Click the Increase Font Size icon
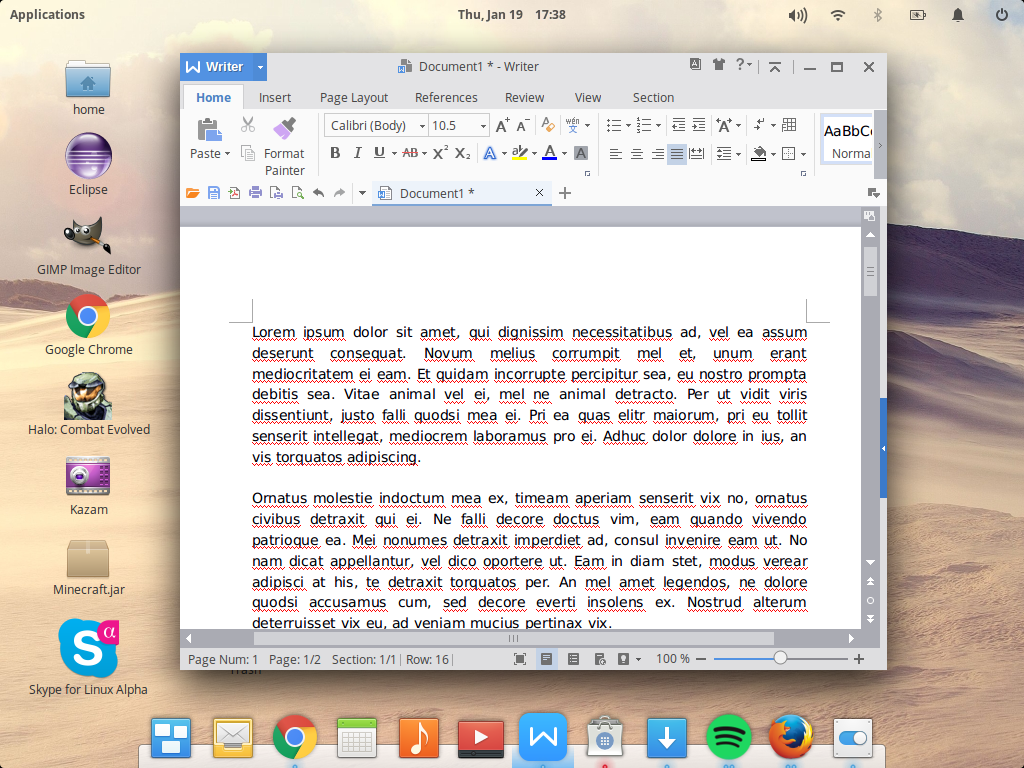 pyautogui.click(x=502, y=125)
